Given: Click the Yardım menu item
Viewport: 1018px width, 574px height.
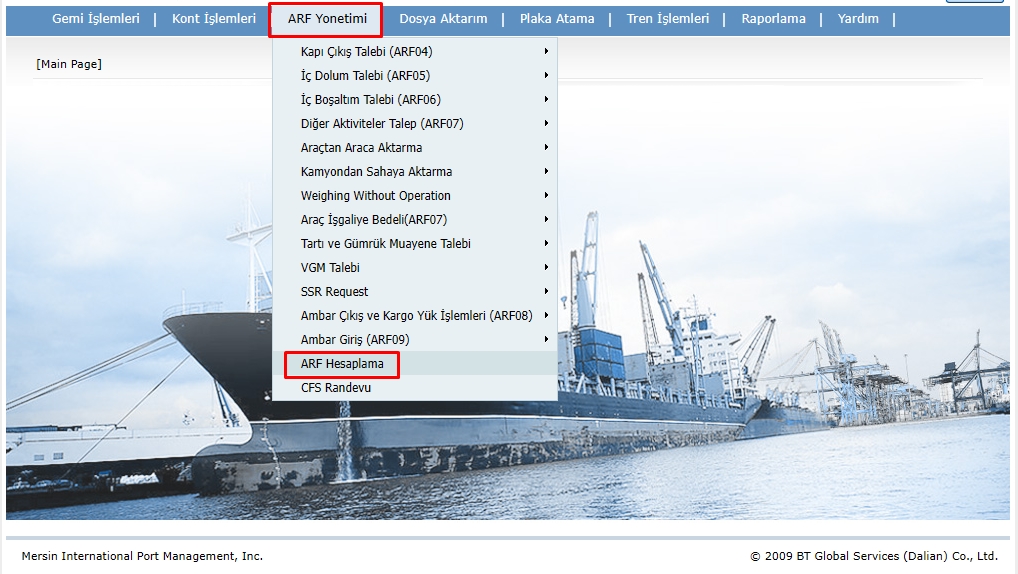Looking at the screenshot, I should click(858, 19).
